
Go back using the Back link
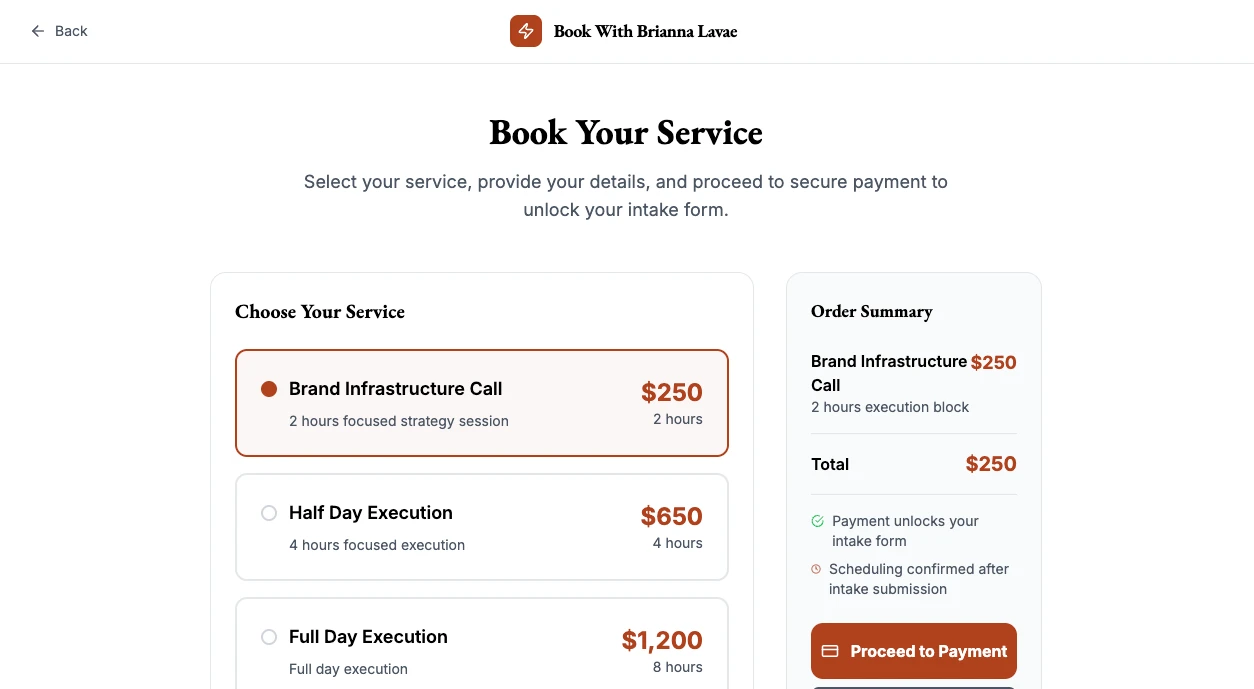click(x=71, y=31)
